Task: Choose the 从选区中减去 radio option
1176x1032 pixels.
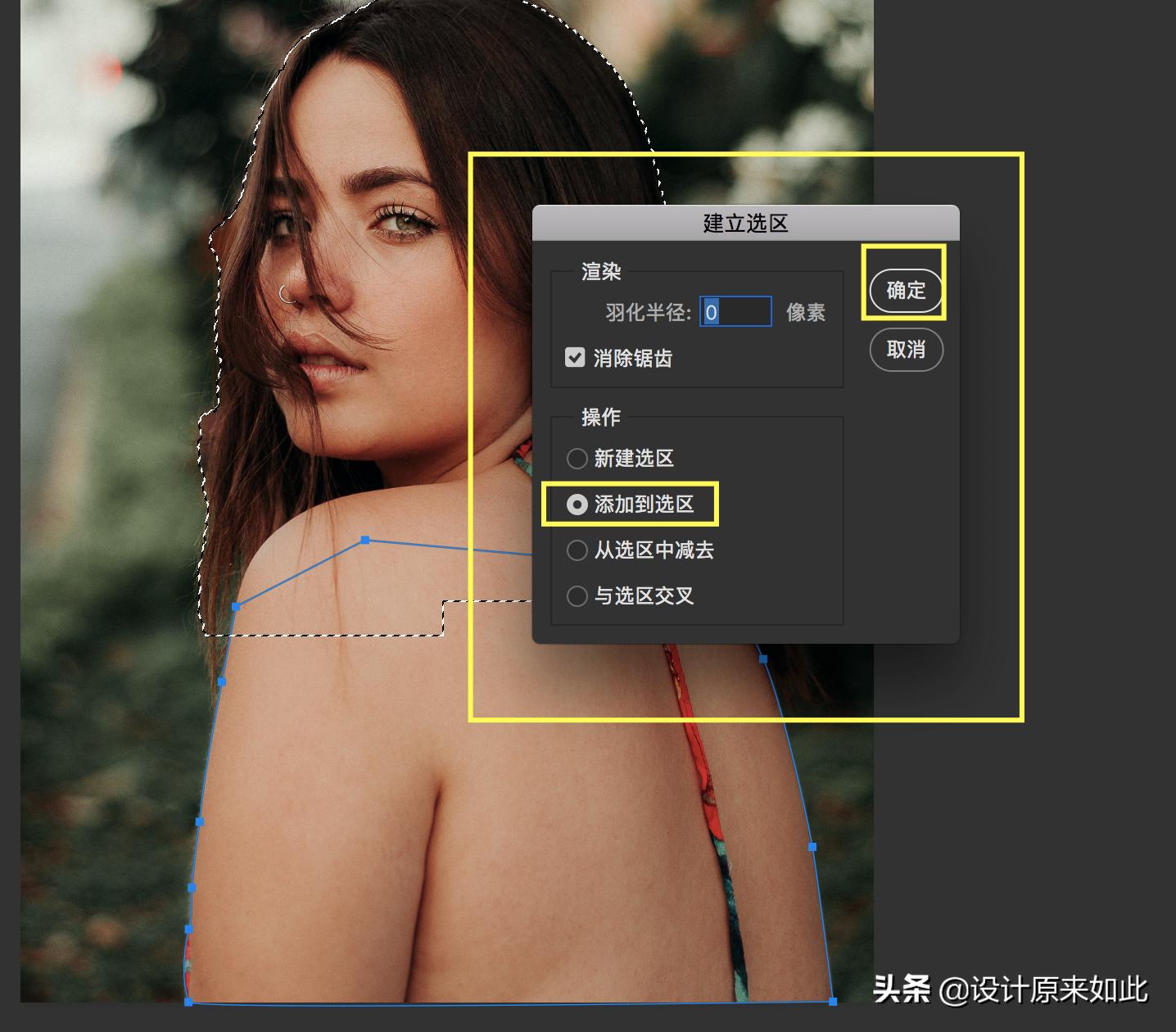Action: [577, 550]
